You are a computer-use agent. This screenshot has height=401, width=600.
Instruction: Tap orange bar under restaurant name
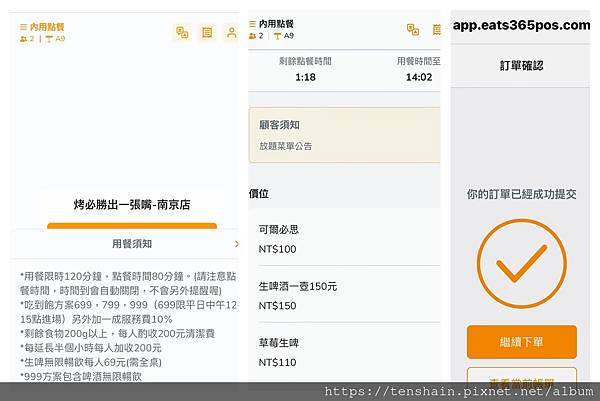click(132, 226)
